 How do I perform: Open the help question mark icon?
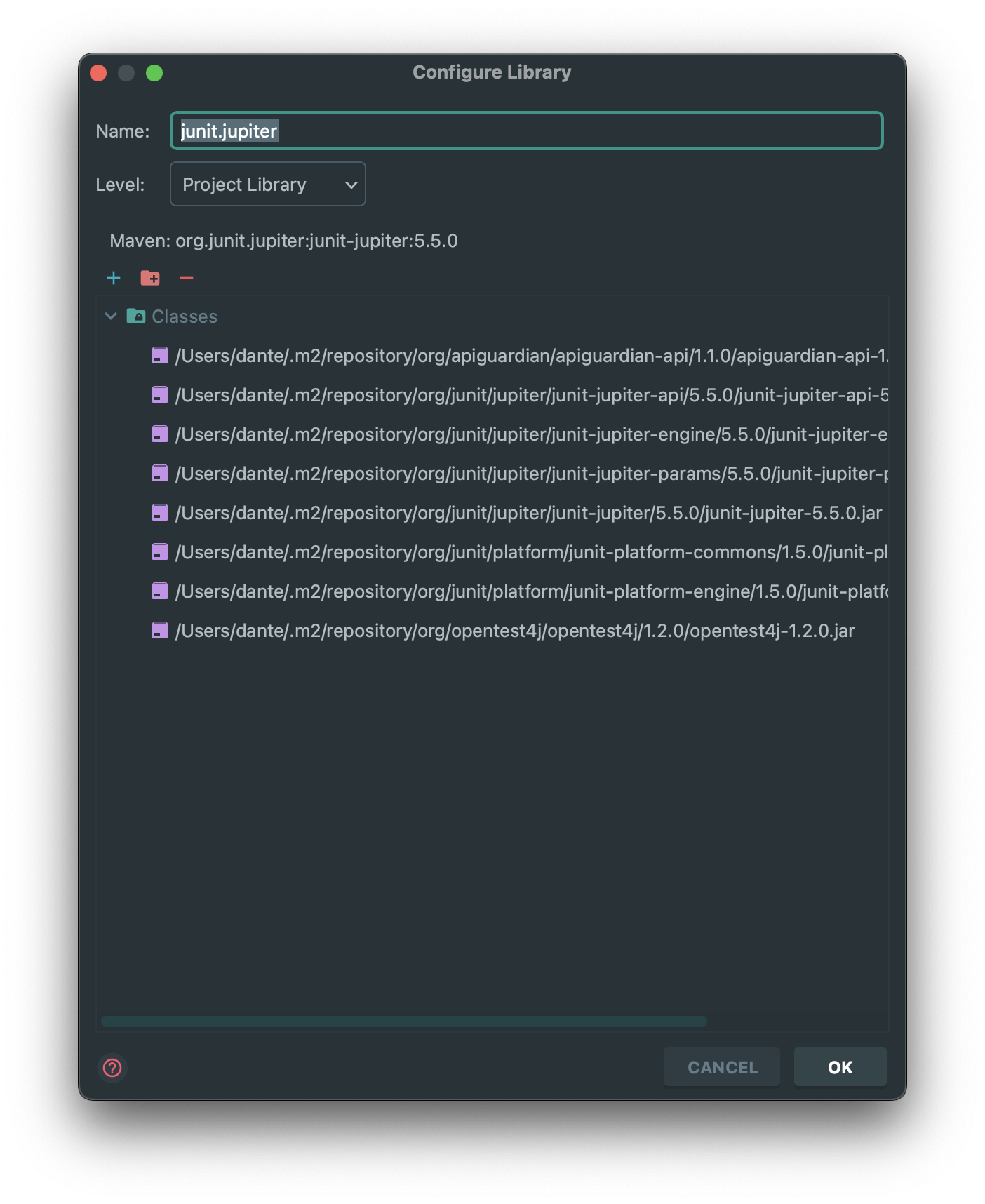tap(112, 1068)
